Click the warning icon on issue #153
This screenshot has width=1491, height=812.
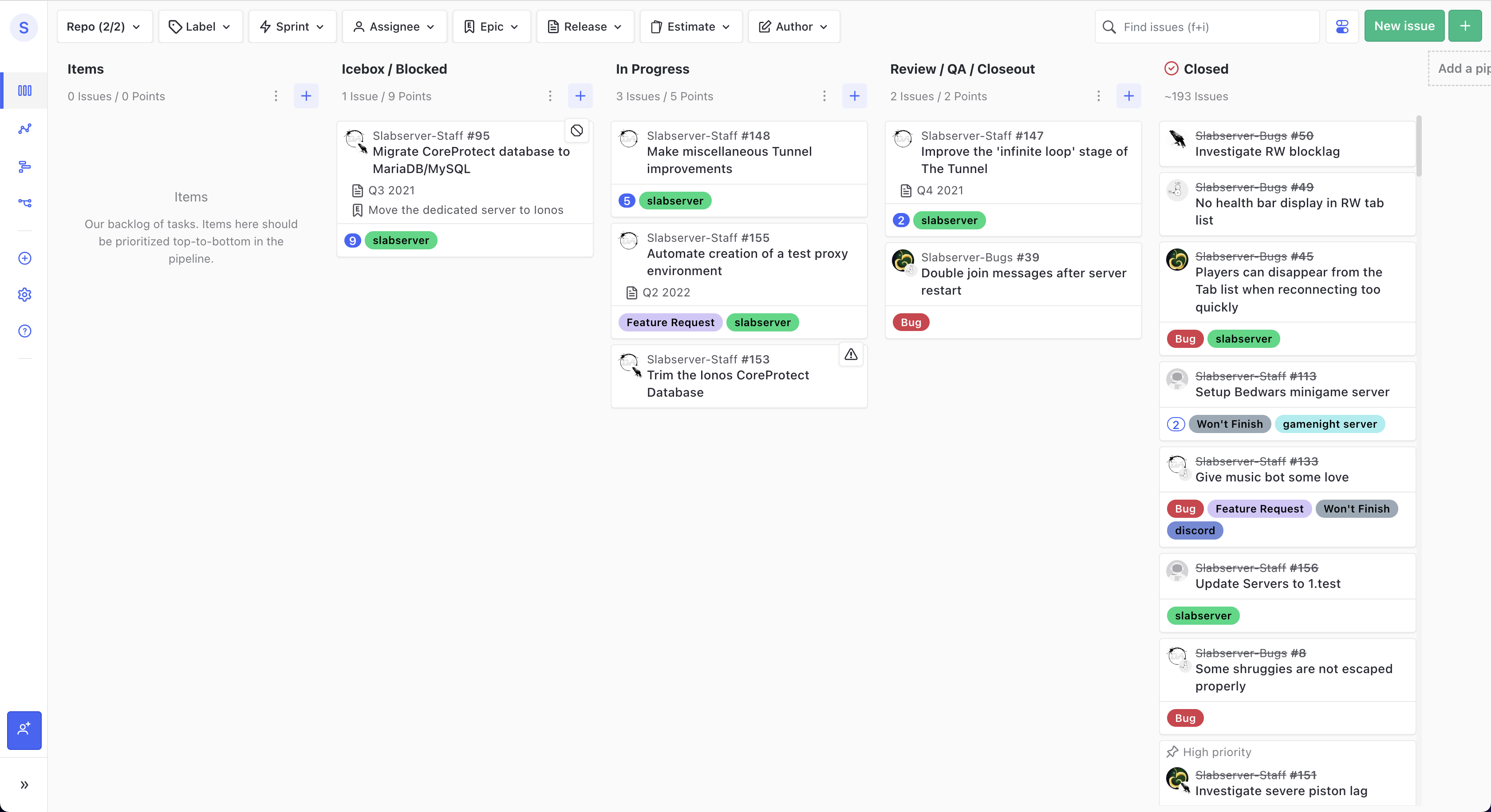click(850, 354)
